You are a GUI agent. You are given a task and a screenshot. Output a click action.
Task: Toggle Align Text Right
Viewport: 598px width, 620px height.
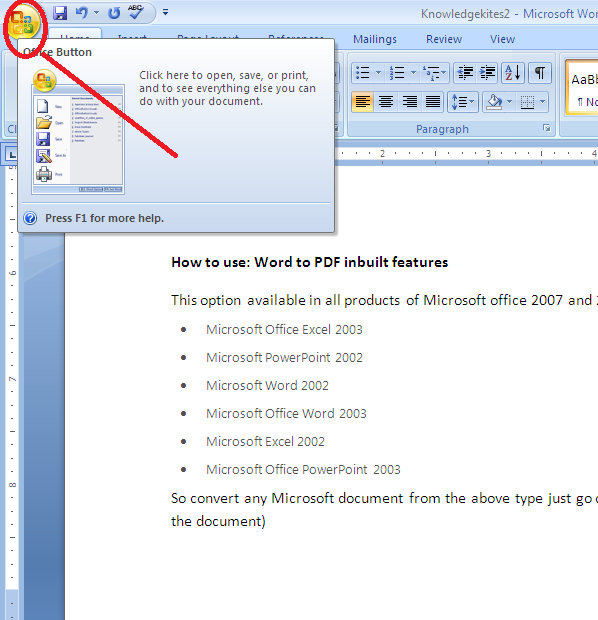409,102
